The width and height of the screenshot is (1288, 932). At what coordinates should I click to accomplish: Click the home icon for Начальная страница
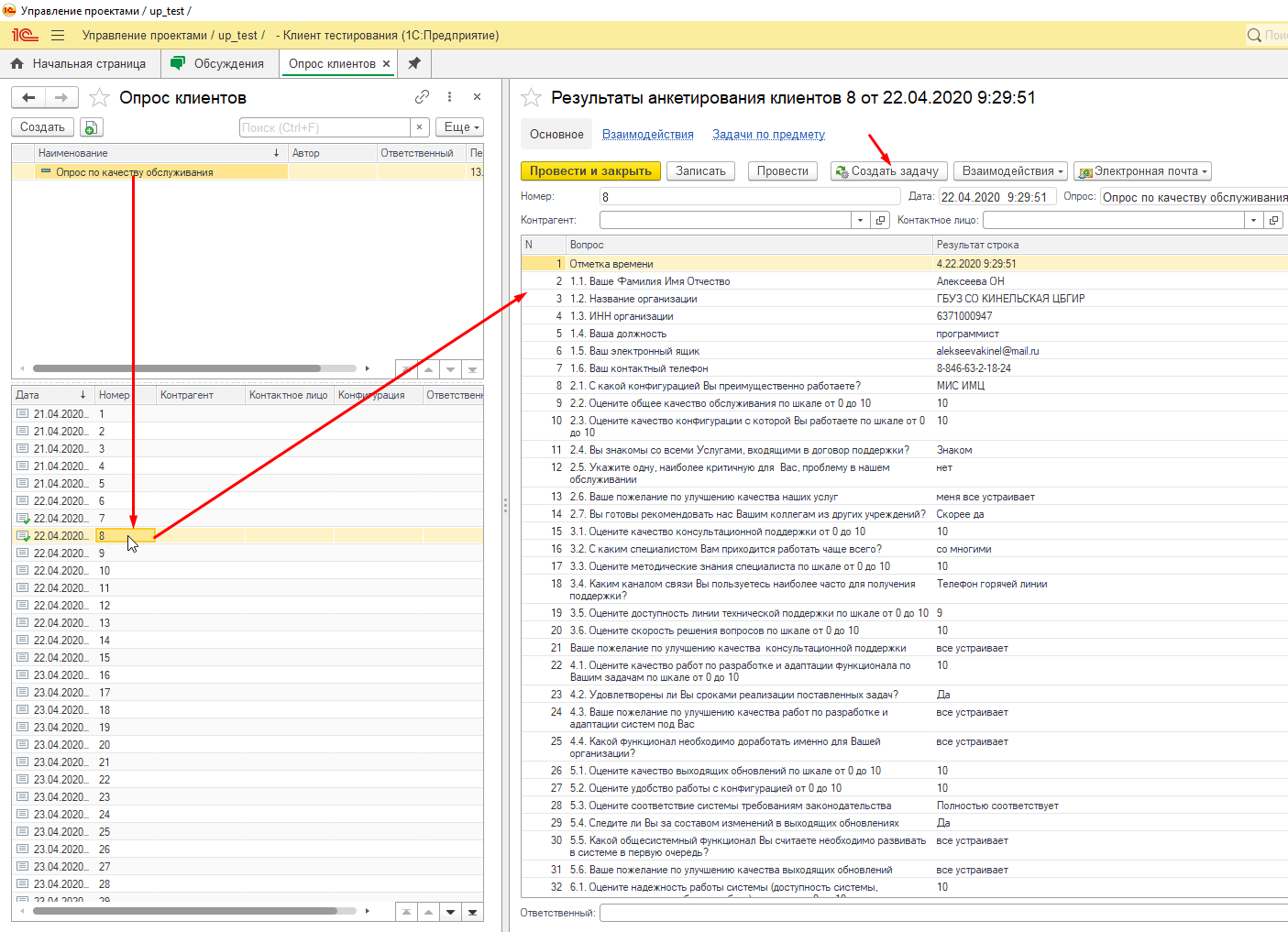[x=17, y=64]
